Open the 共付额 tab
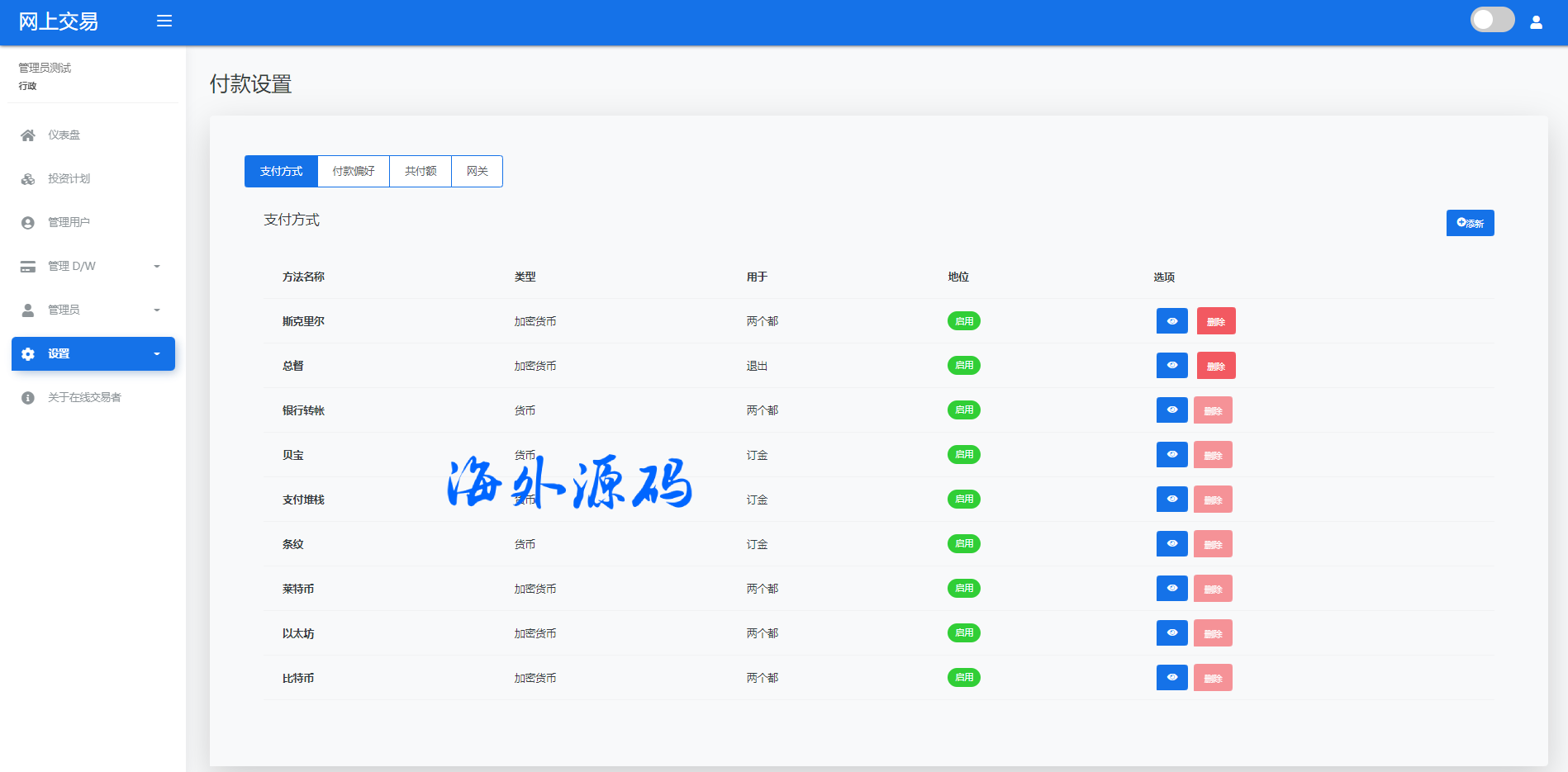This screenshot has height=772, width=1568. (421, 172)
